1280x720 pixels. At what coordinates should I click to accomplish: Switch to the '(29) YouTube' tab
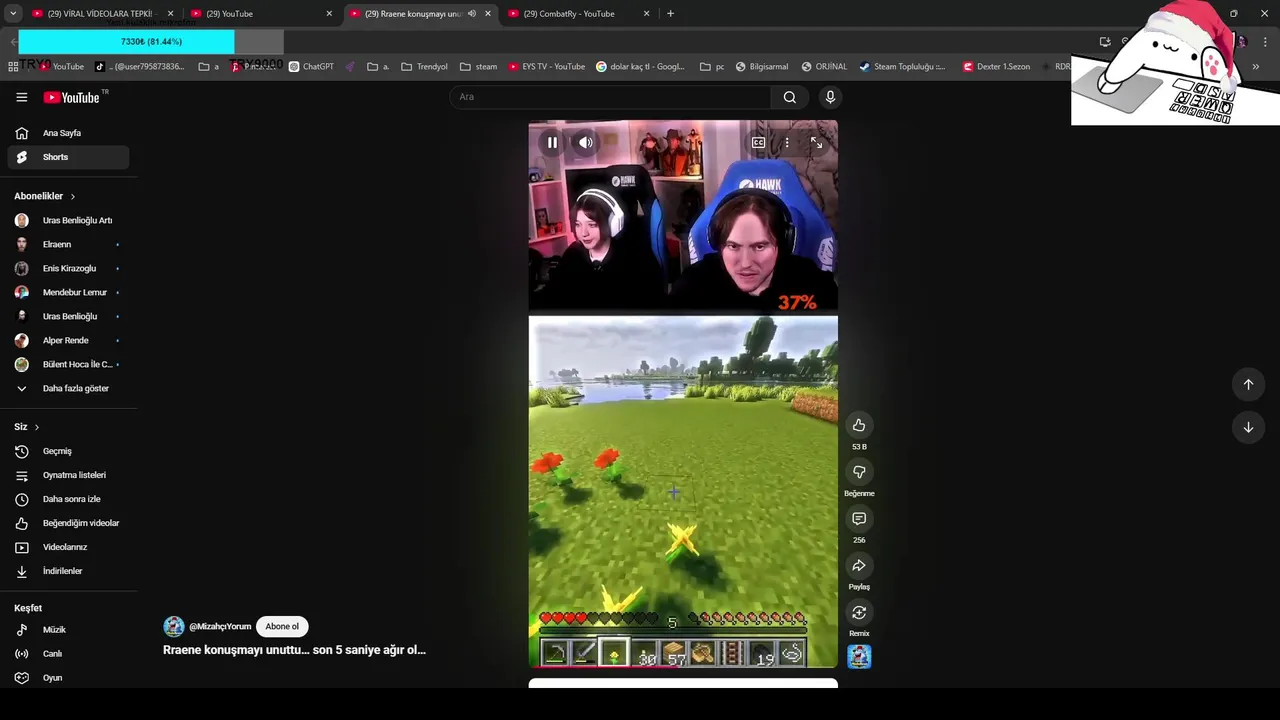point(262,14)
